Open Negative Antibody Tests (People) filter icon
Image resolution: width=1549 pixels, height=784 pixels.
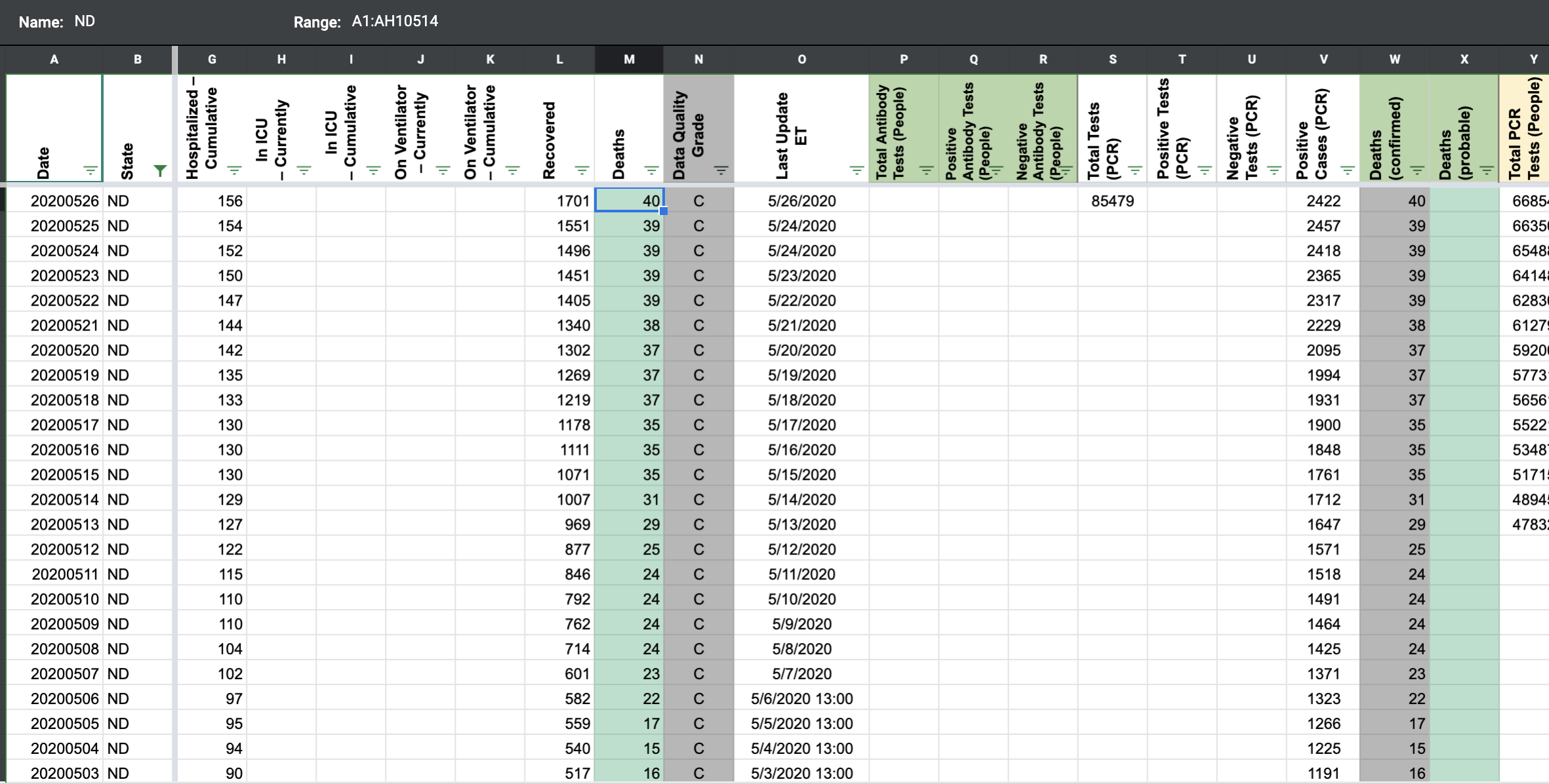click(x=1065, y=170)
